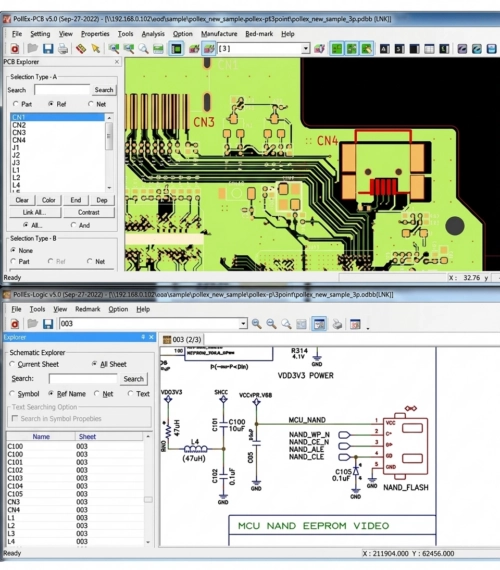Toggle the highlighted explorer window icon in Logic toolbar
The height and width of the screenshot is (570, 500).
pos(319,324)
